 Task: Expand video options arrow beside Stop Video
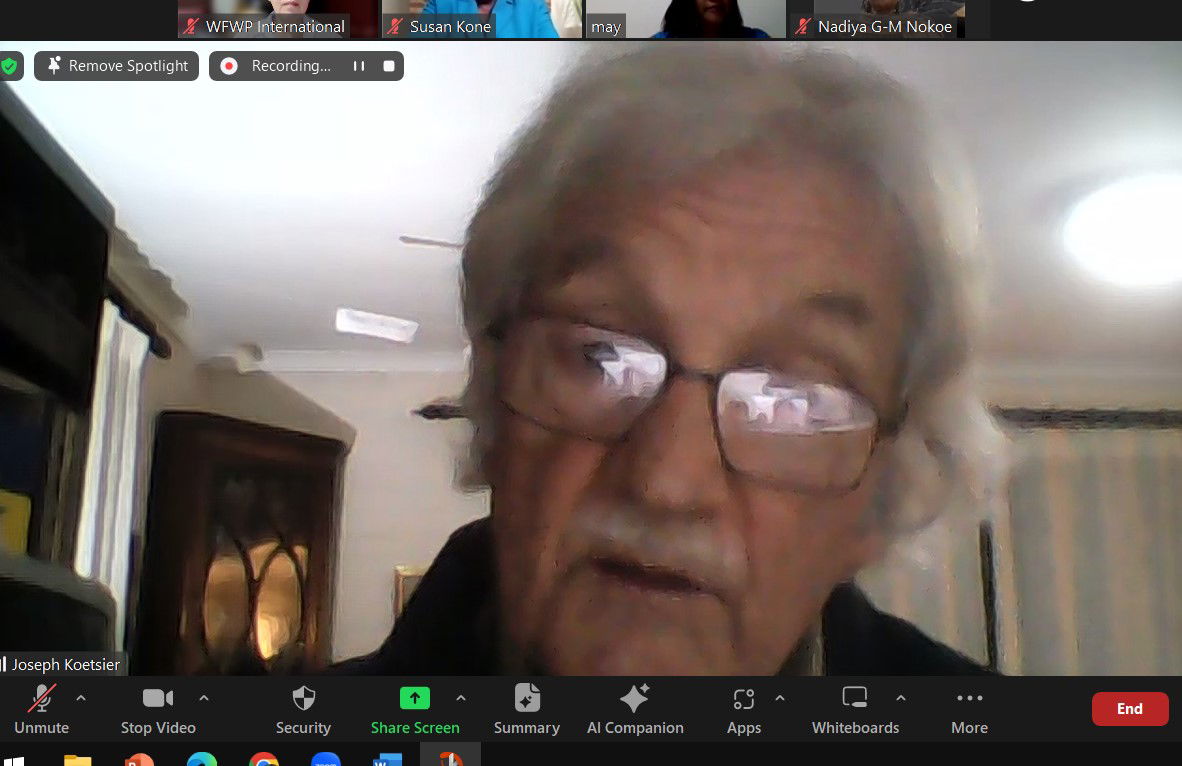(204, 699)
